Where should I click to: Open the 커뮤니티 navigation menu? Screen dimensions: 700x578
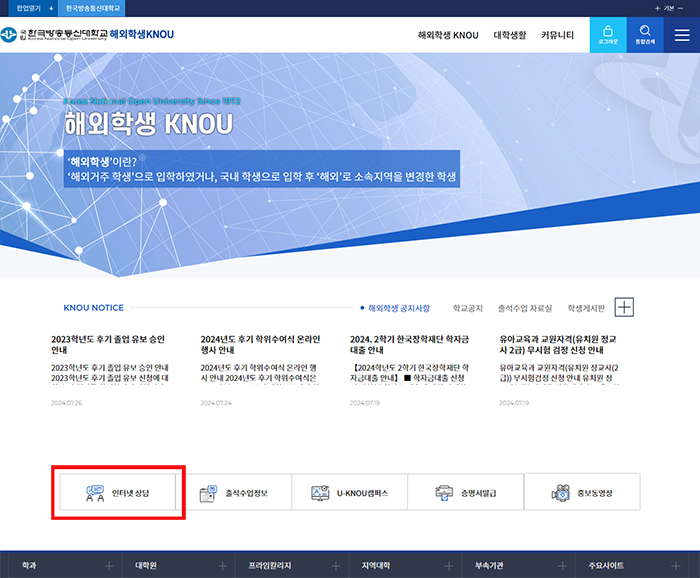pos(557,35)
